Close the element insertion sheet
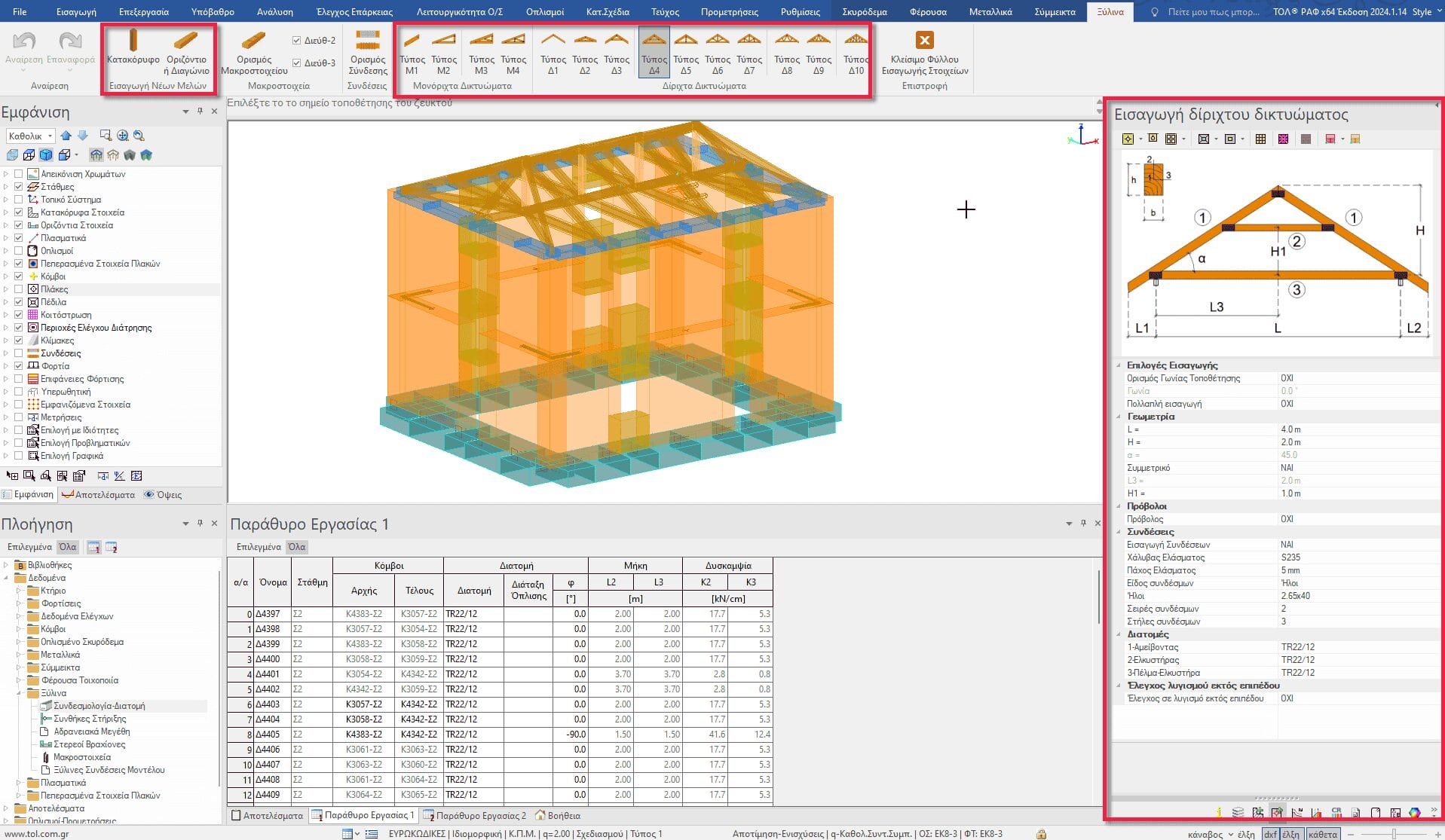Image resolution: width=1445 pixels, height=840 pixels. tap(924, 51)
